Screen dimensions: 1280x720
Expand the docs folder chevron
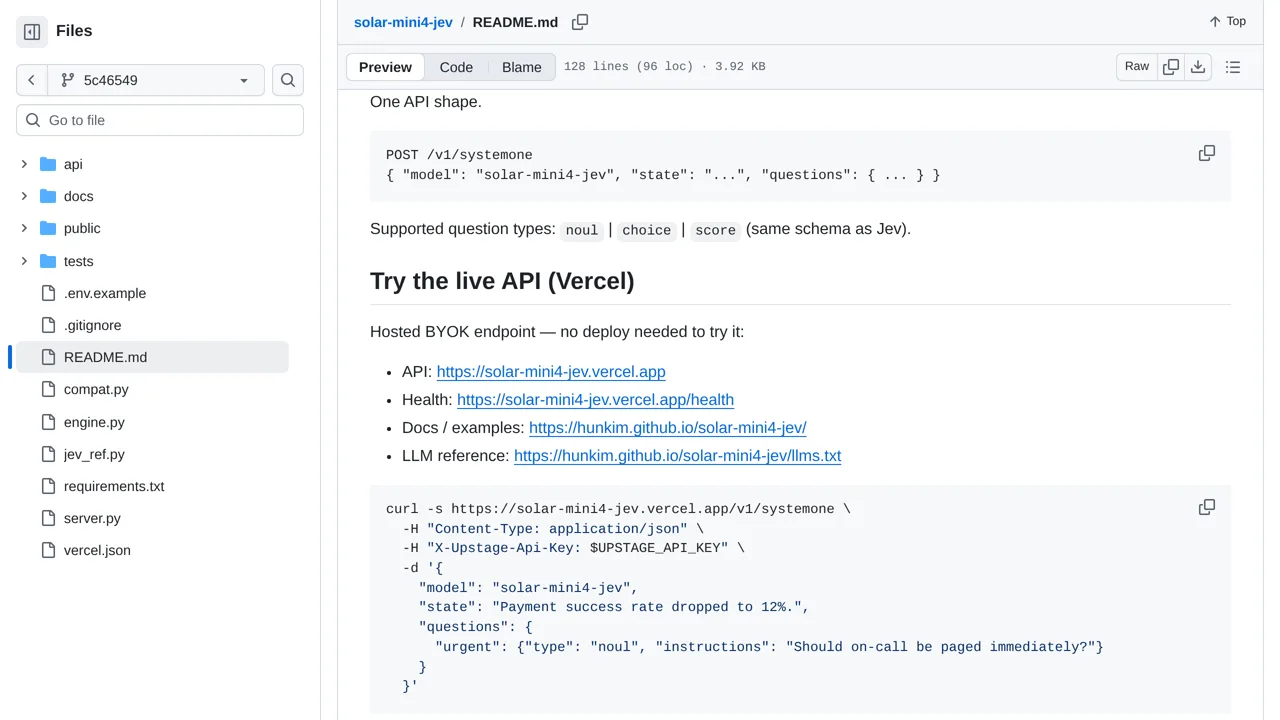(x=24, y=196)
